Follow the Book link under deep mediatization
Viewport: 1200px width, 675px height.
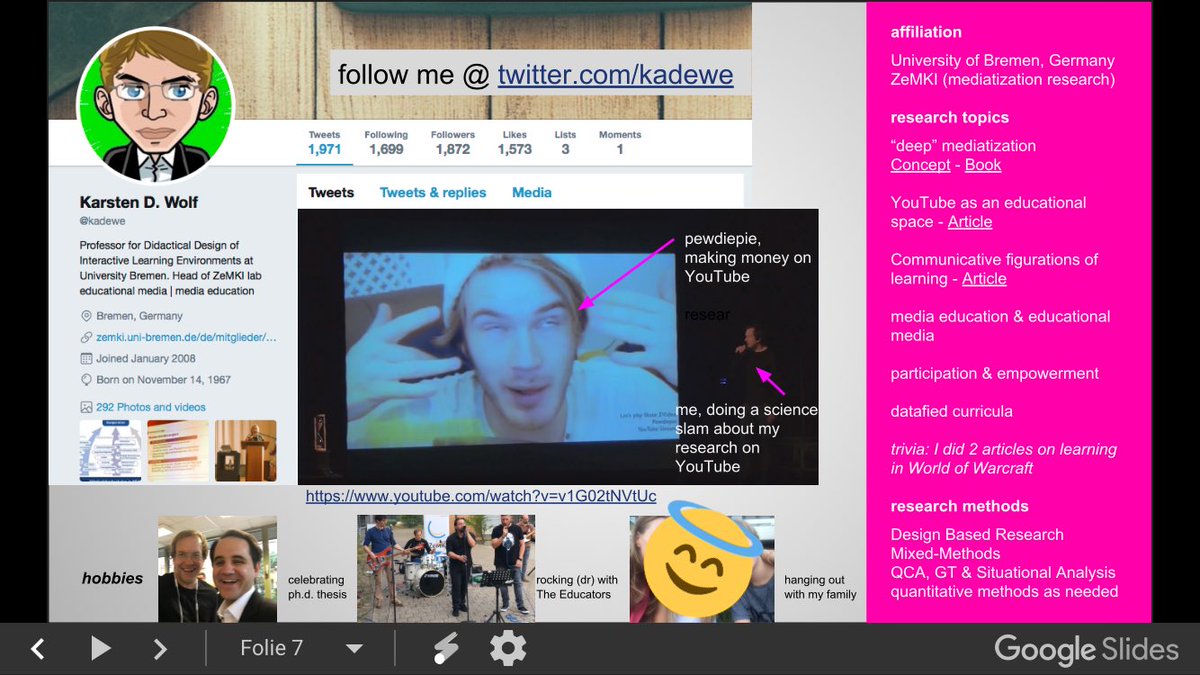click(x=983, y=165)
